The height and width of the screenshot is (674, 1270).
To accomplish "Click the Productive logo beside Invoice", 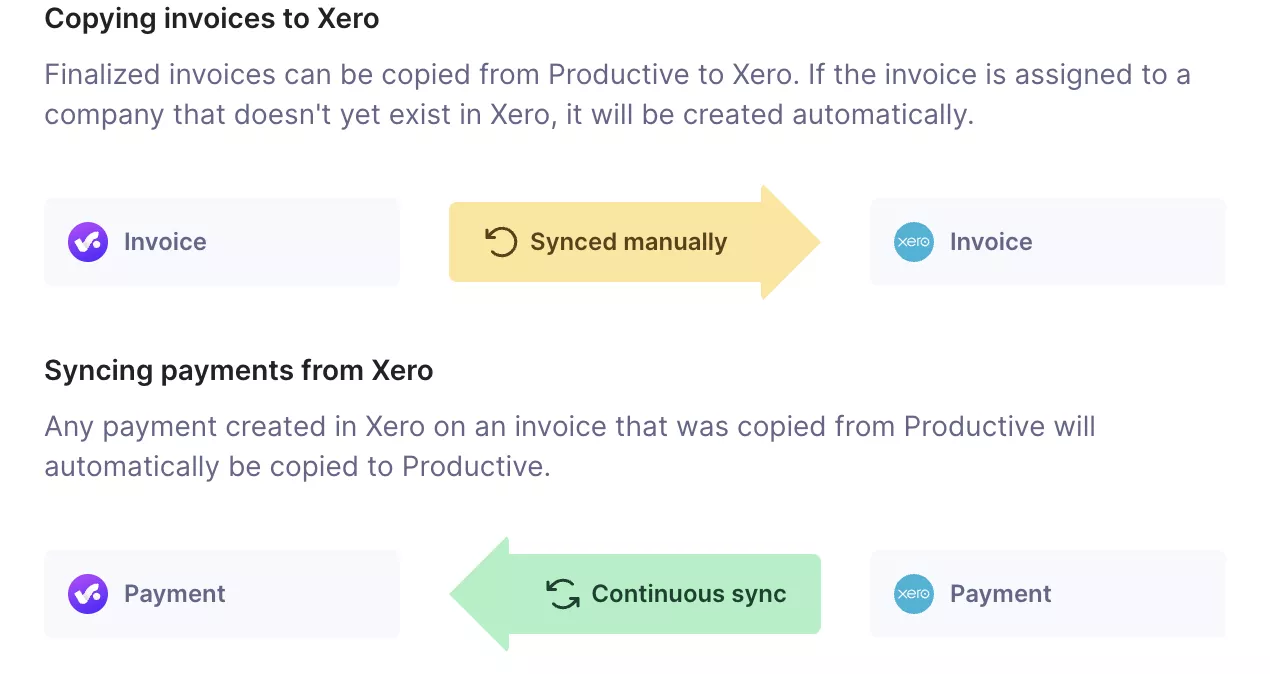I will tap(88, 242).
